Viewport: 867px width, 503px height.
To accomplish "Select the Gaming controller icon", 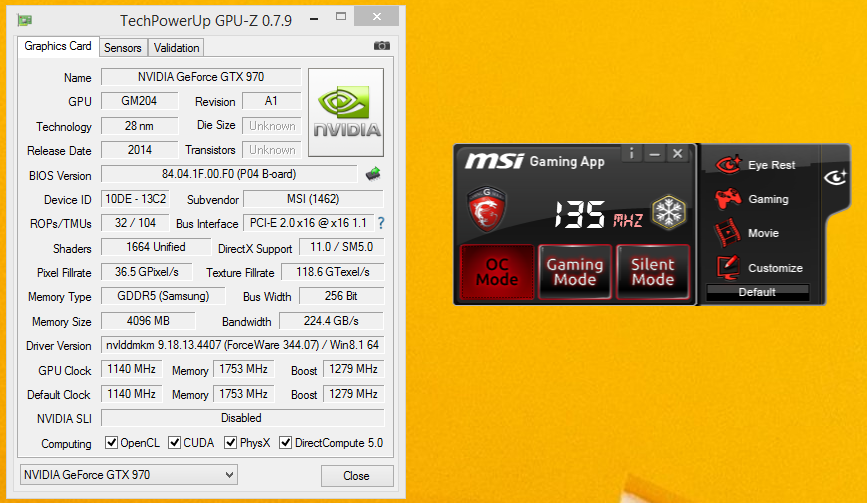I will click(x=728, y=198).
